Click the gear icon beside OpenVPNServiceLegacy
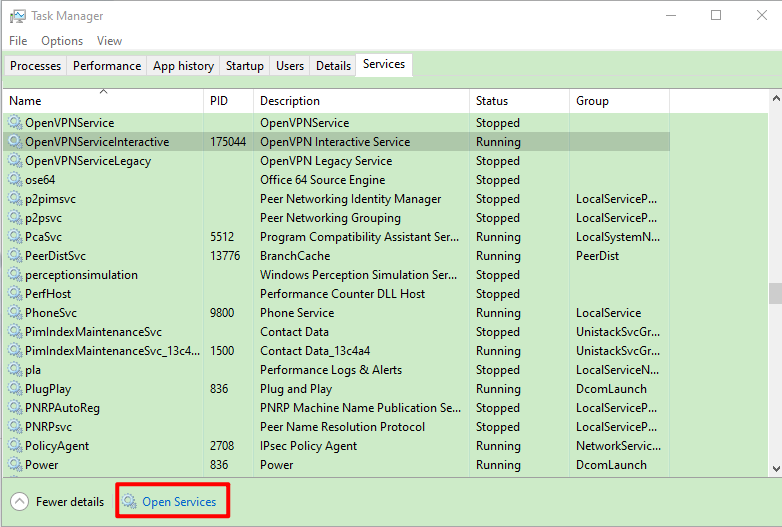The image size is (782, 527). tap(15, 160)
